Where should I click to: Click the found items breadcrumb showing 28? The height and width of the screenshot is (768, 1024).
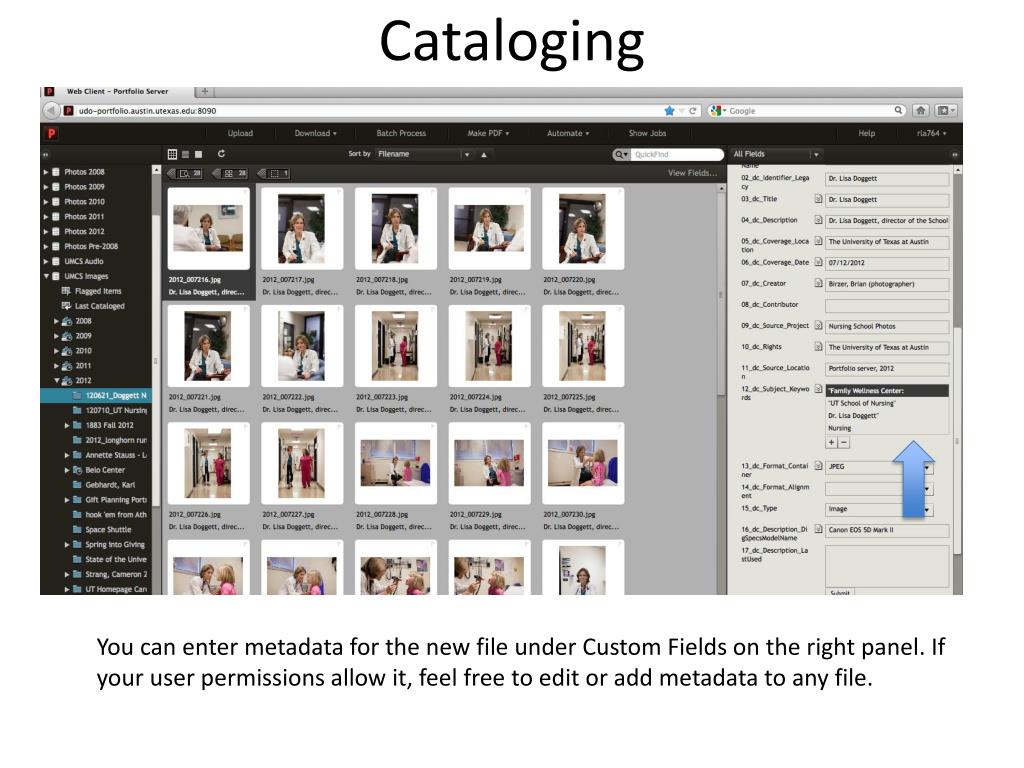coord(185,173)
